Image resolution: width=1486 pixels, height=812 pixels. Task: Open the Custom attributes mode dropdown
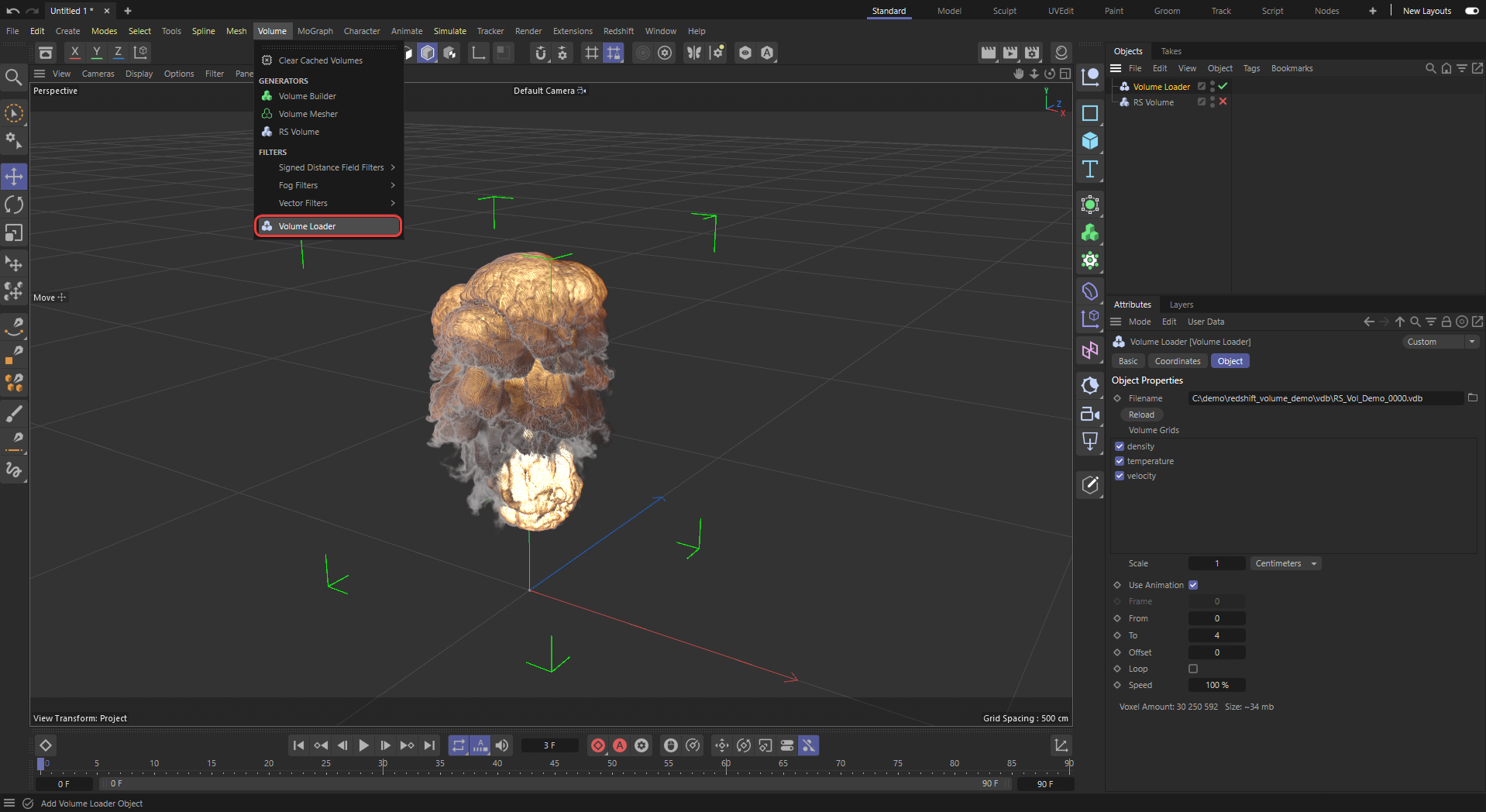[1440, 342]
